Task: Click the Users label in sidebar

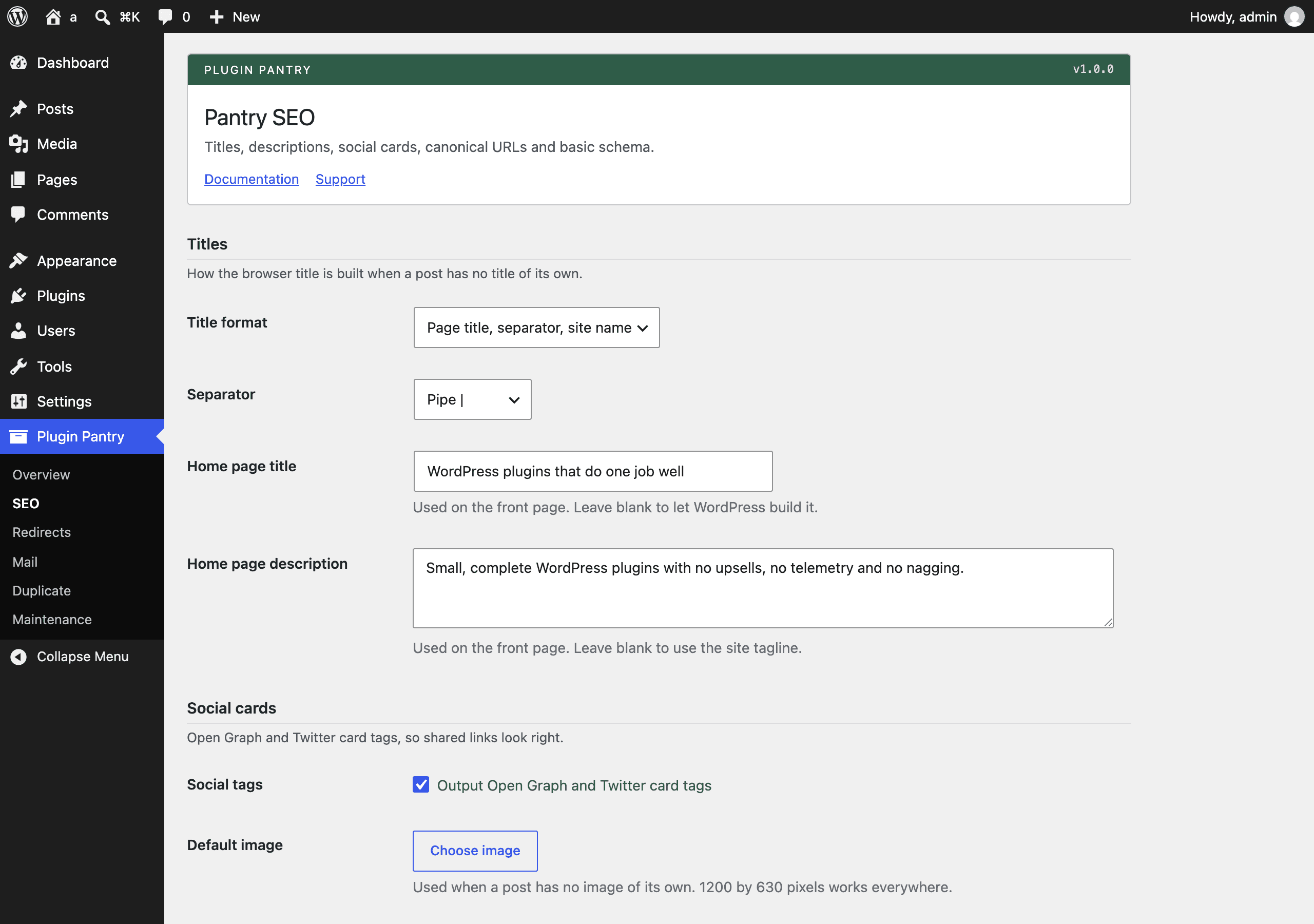Action: pyautogui.click(x=56, y=331)
